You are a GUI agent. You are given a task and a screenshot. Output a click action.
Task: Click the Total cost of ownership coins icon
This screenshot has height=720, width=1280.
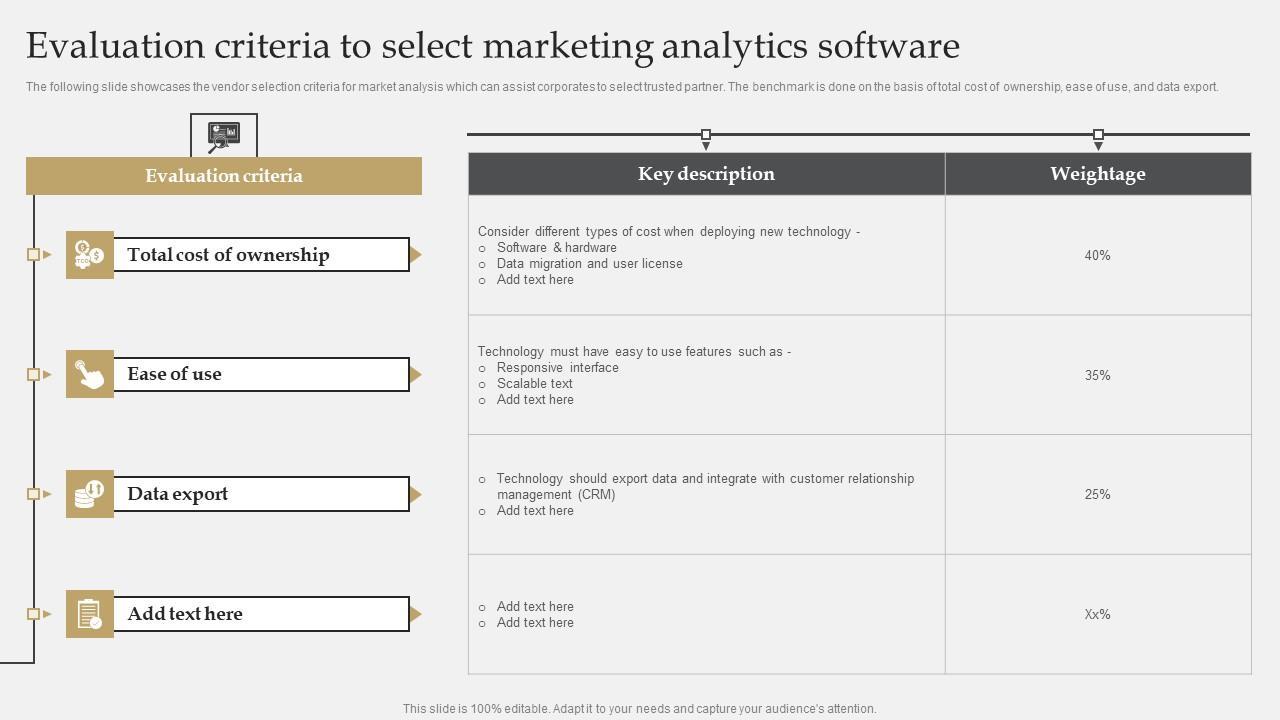[x=90, y=255]
